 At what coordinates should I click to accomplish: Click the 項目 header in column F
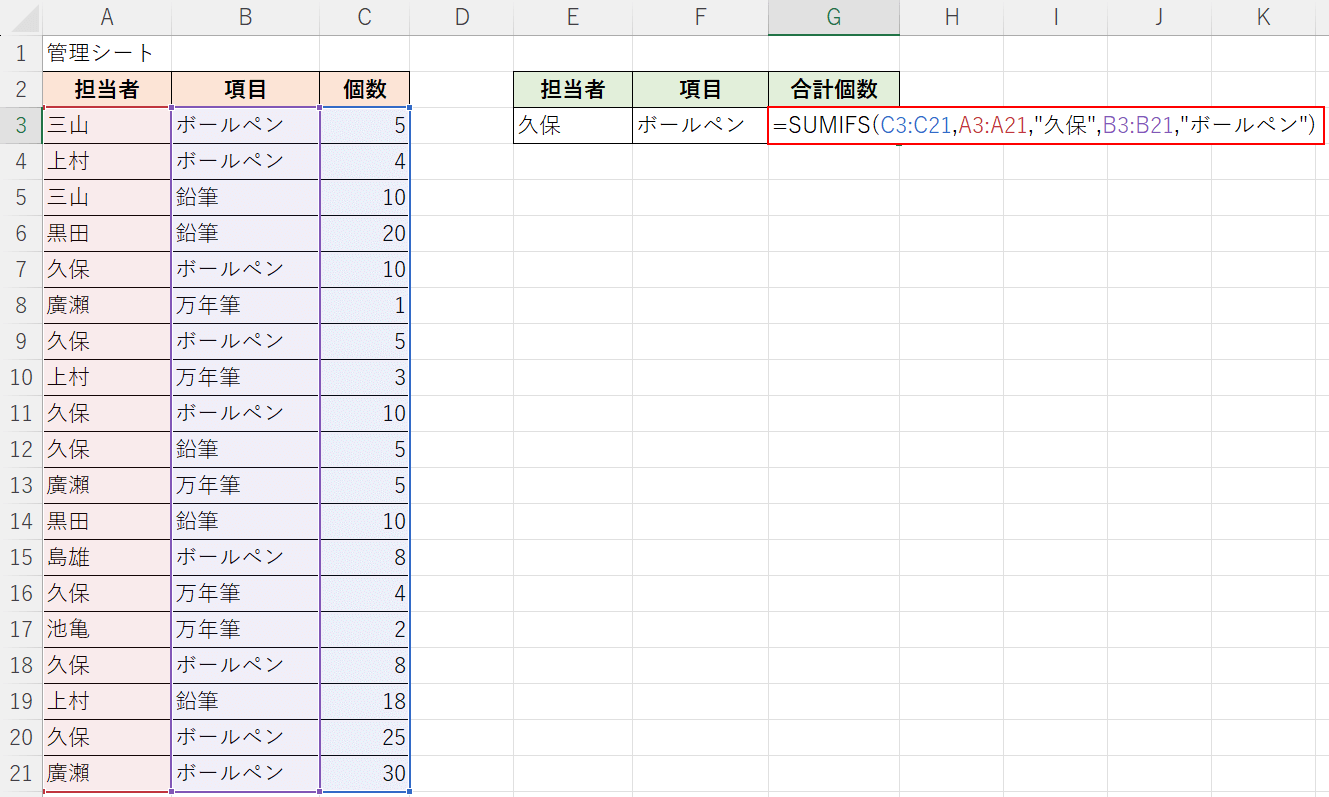click(700, 89)
